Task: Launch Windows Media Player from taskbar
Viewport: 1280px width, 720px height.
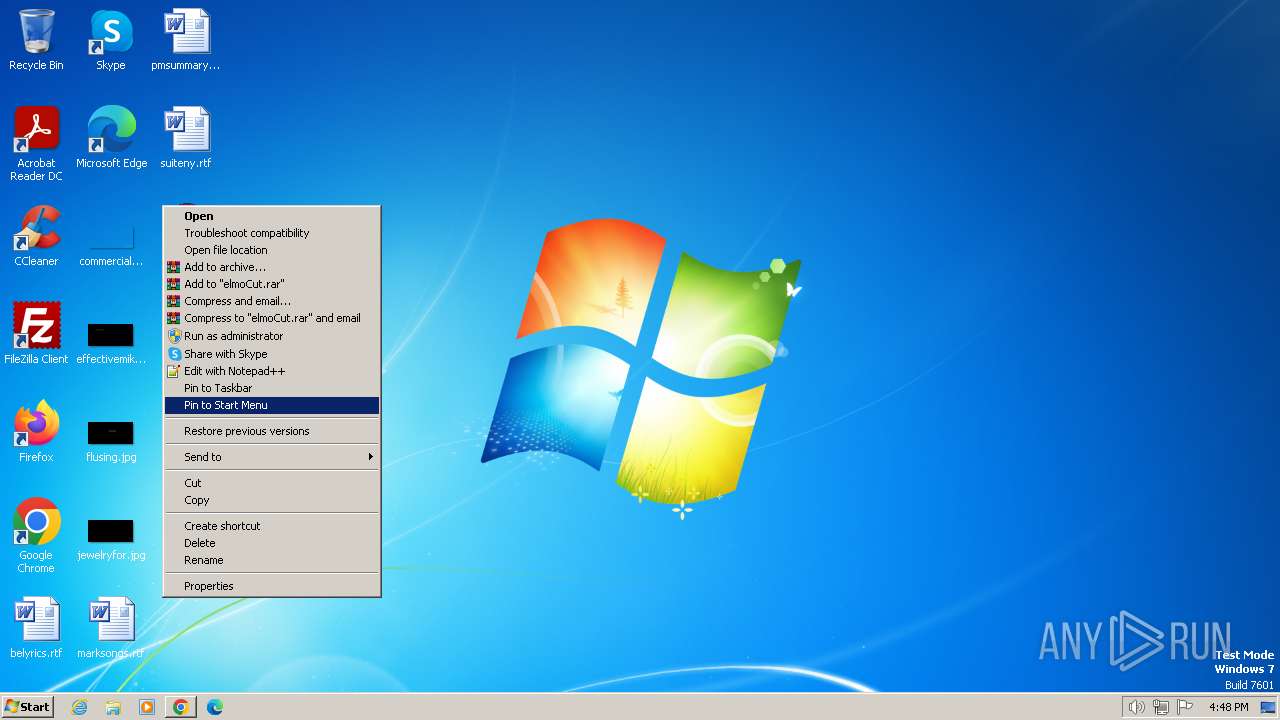Action: click(147, 707)
